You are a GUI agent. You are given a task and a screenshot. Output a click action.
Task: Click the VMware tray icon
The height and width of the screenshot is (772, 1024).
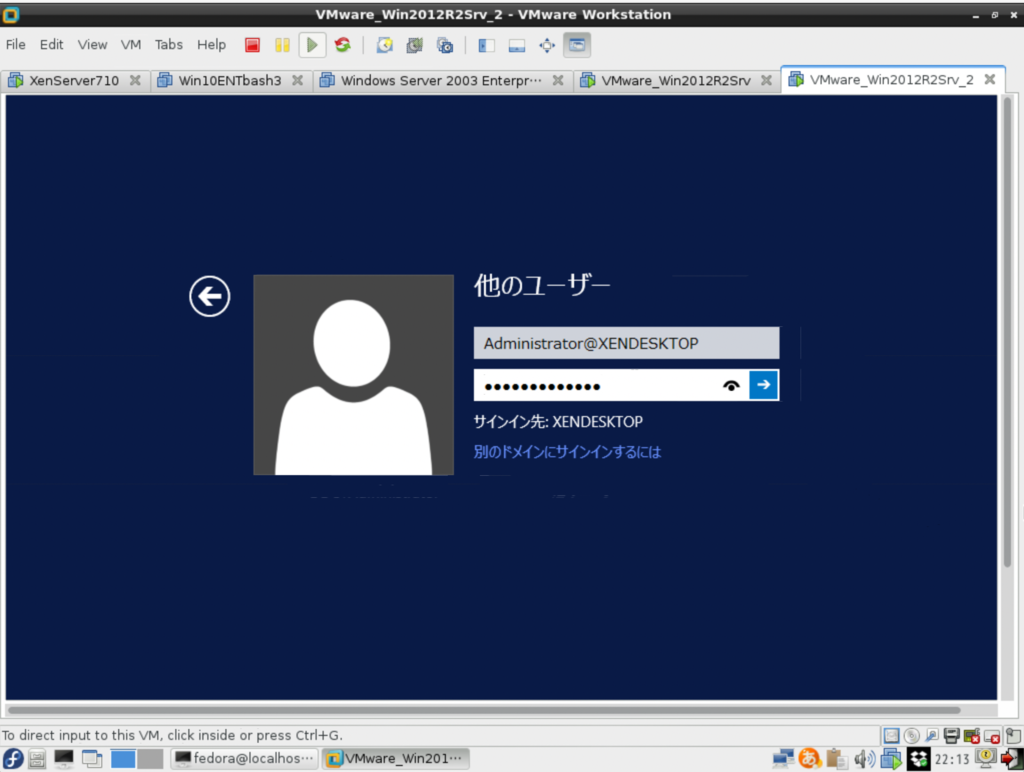(x=891, y=758)
